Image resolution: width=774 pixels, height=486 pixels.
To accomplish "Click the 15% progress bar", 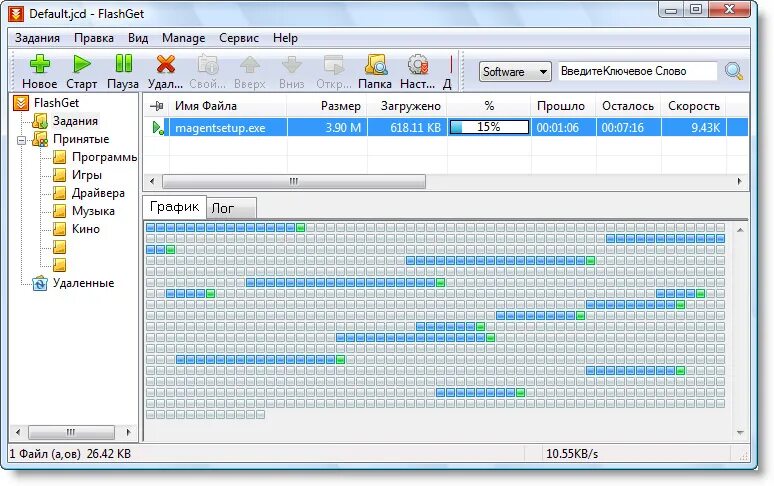I will tap(489, 127).
